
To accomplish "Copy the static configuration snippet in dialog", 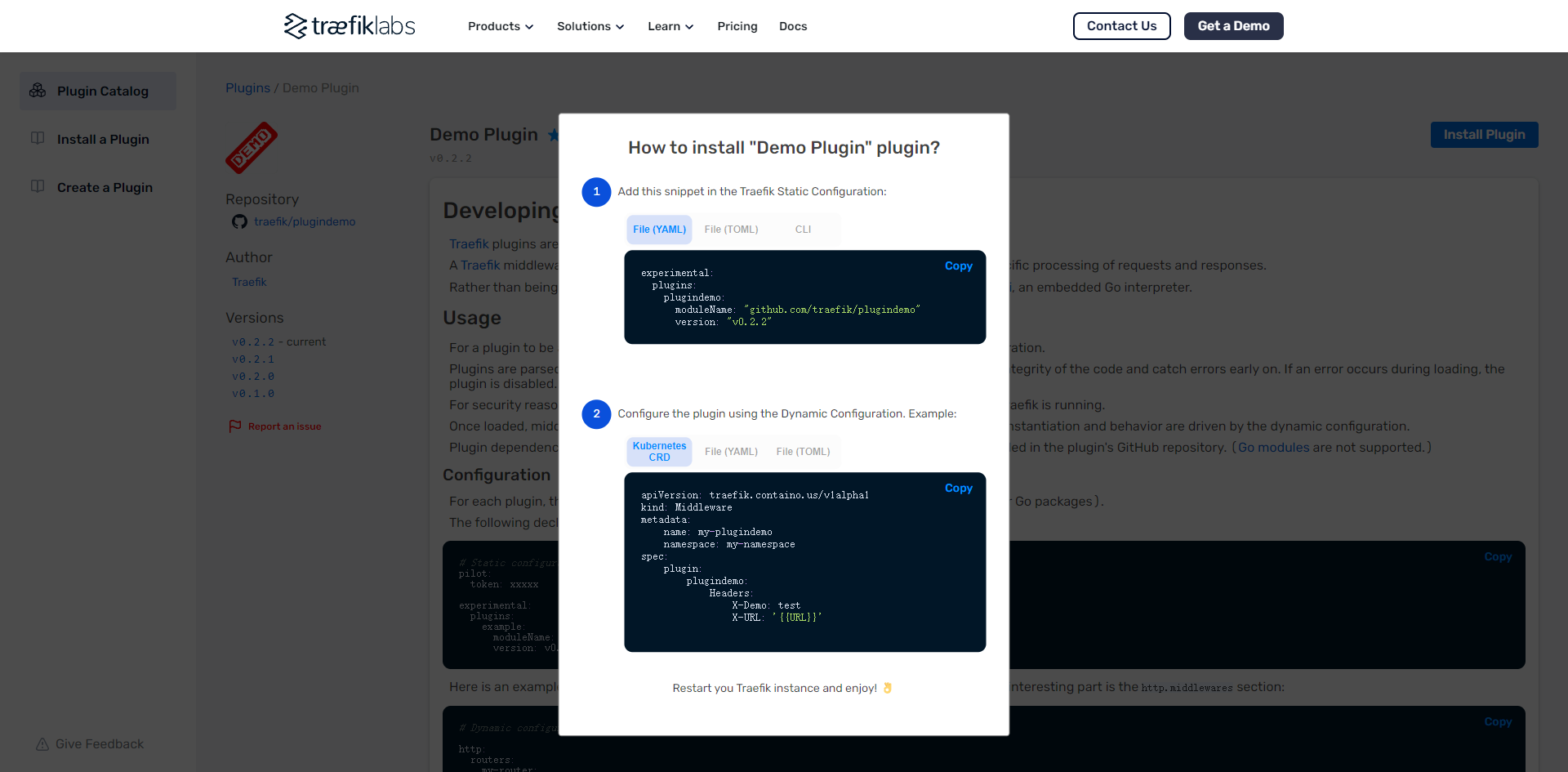I will point(958,266).
